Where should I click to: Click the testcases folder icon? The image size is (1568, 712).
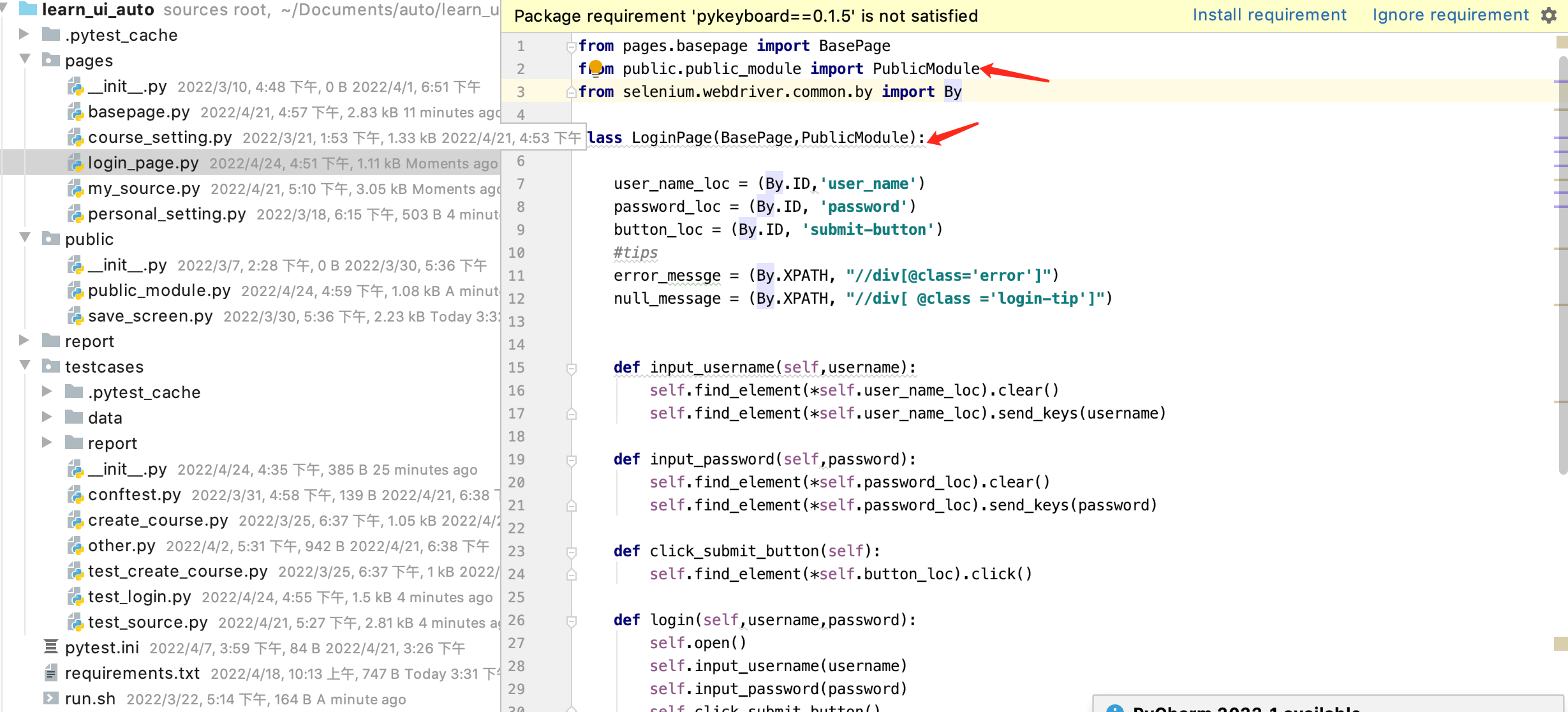[51, 366]
